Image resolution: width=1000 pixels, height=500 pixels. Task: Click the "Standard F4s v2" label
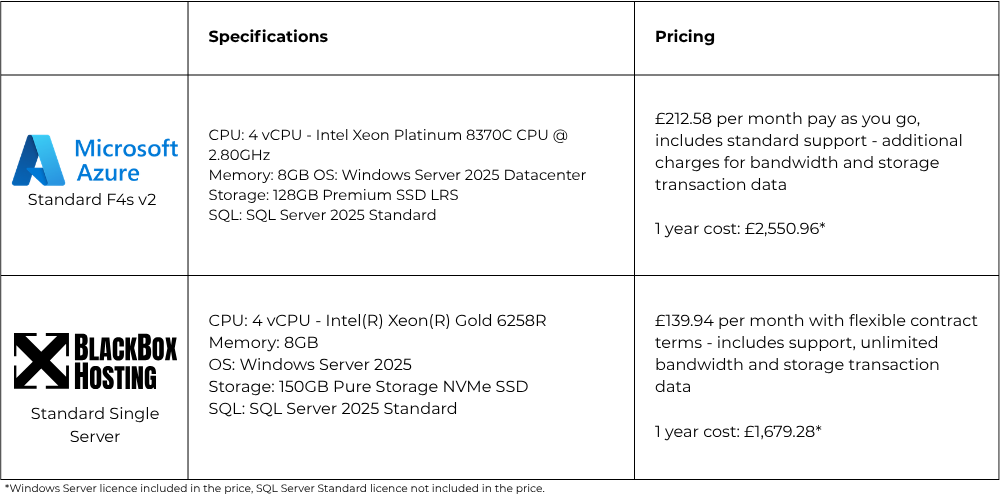94,200
